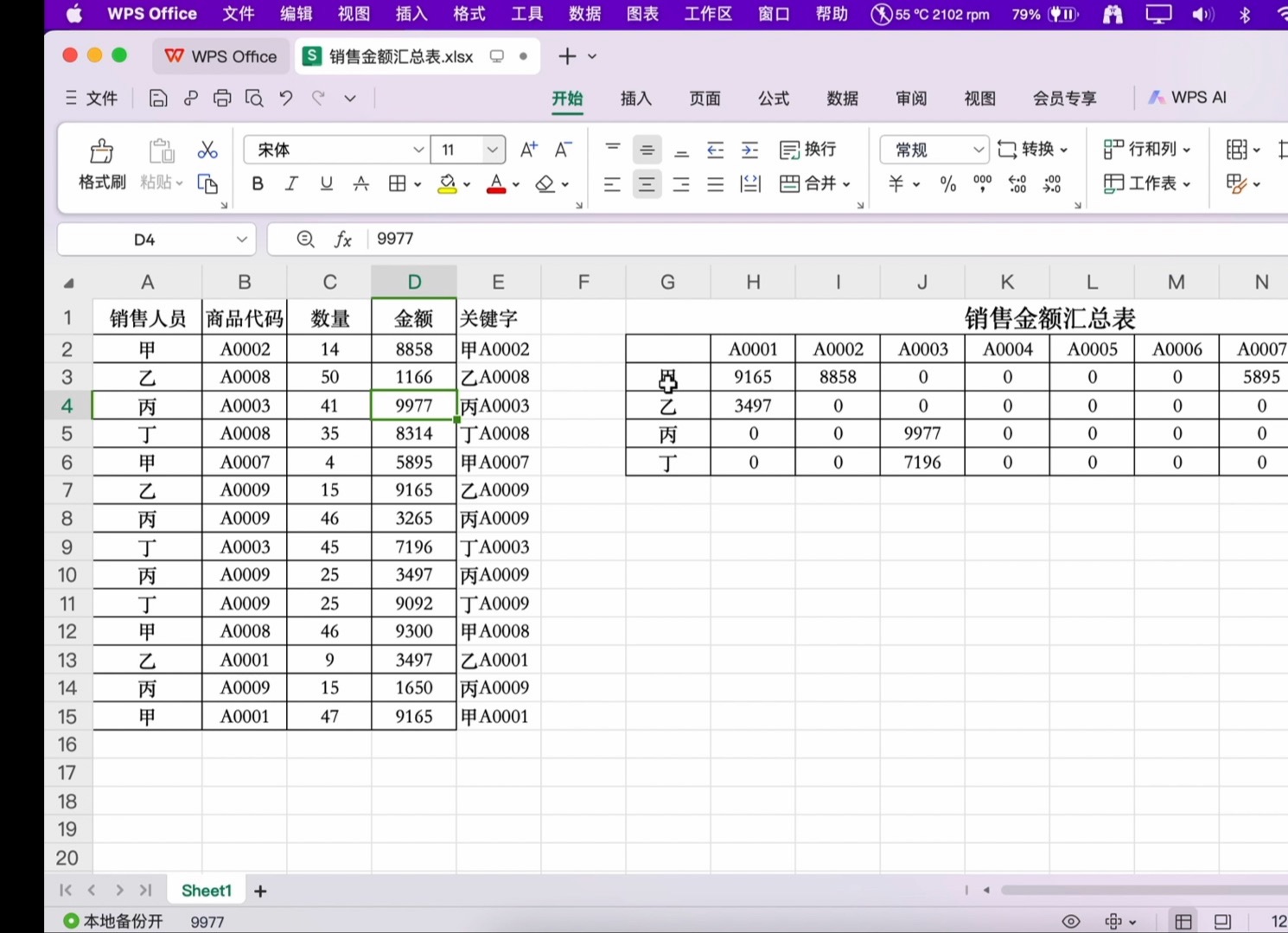Image resolution: width=1288 pixels, height=933 pixels.
Task: Click the WPS Office home tab
Action: [221, 56]
